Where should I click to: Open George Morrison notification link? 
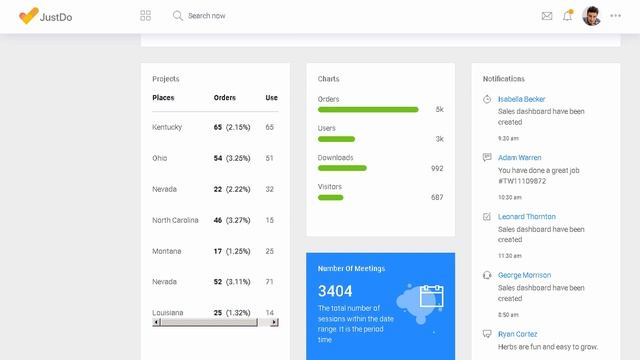(x=524, y=275)
